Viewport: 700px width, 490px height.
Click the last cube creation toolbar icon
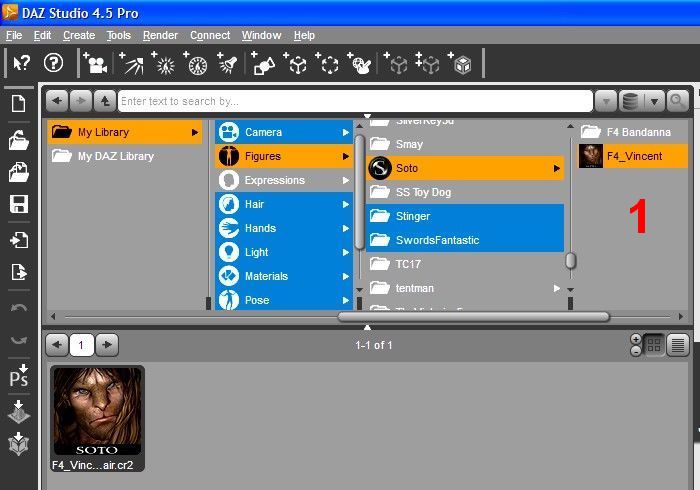[x=461, y=63]
